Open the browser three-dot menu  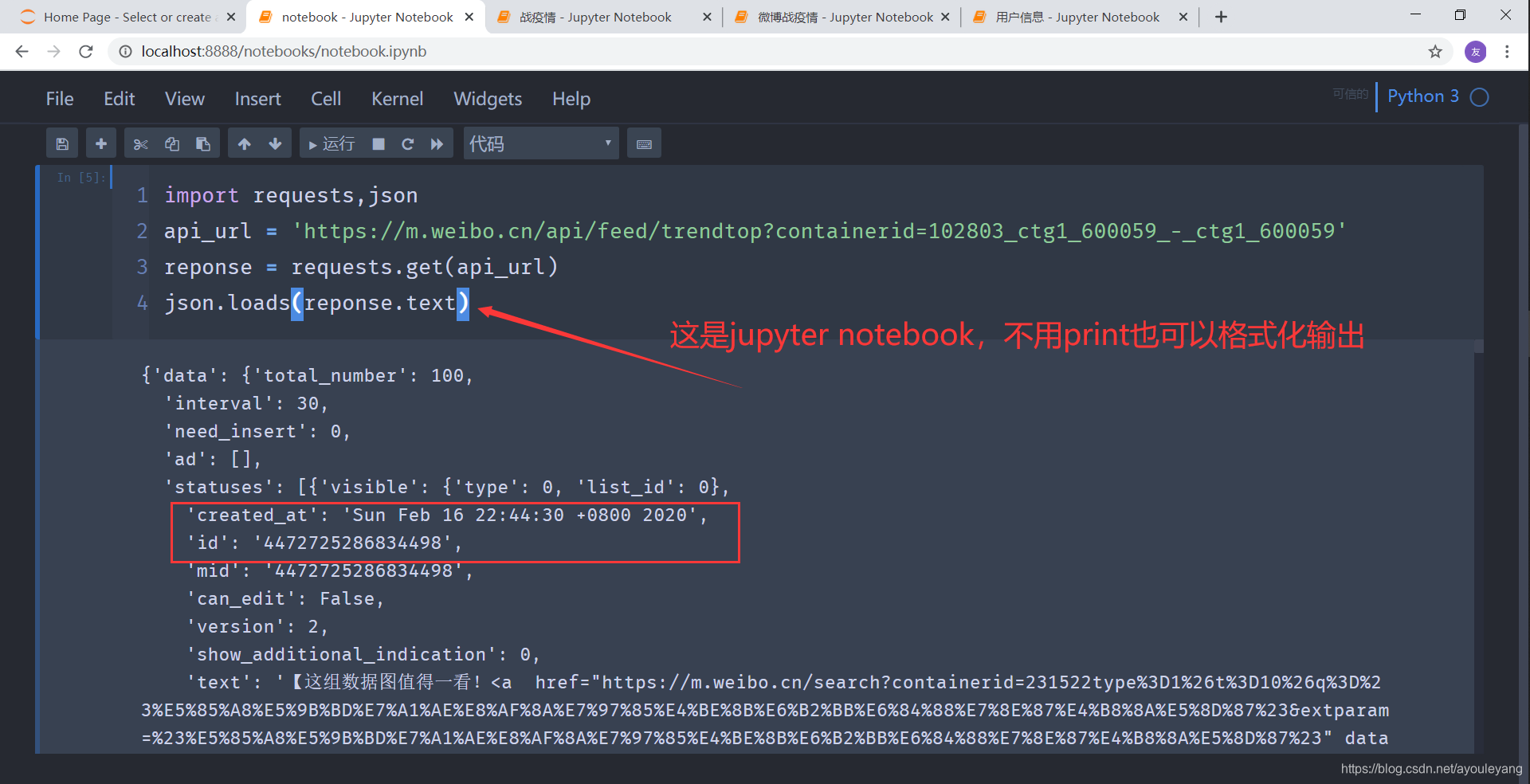tap(1507, 52)
